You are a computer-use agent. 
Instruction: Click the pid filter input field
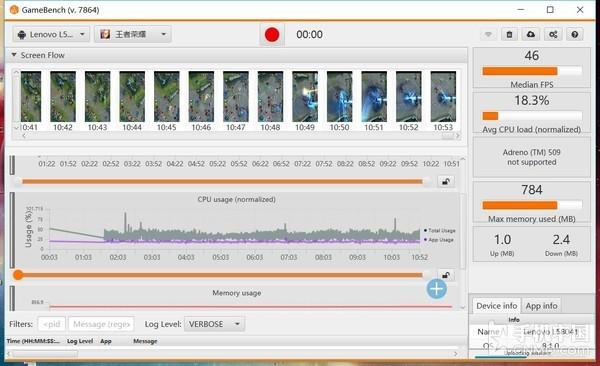pos(52,324)
